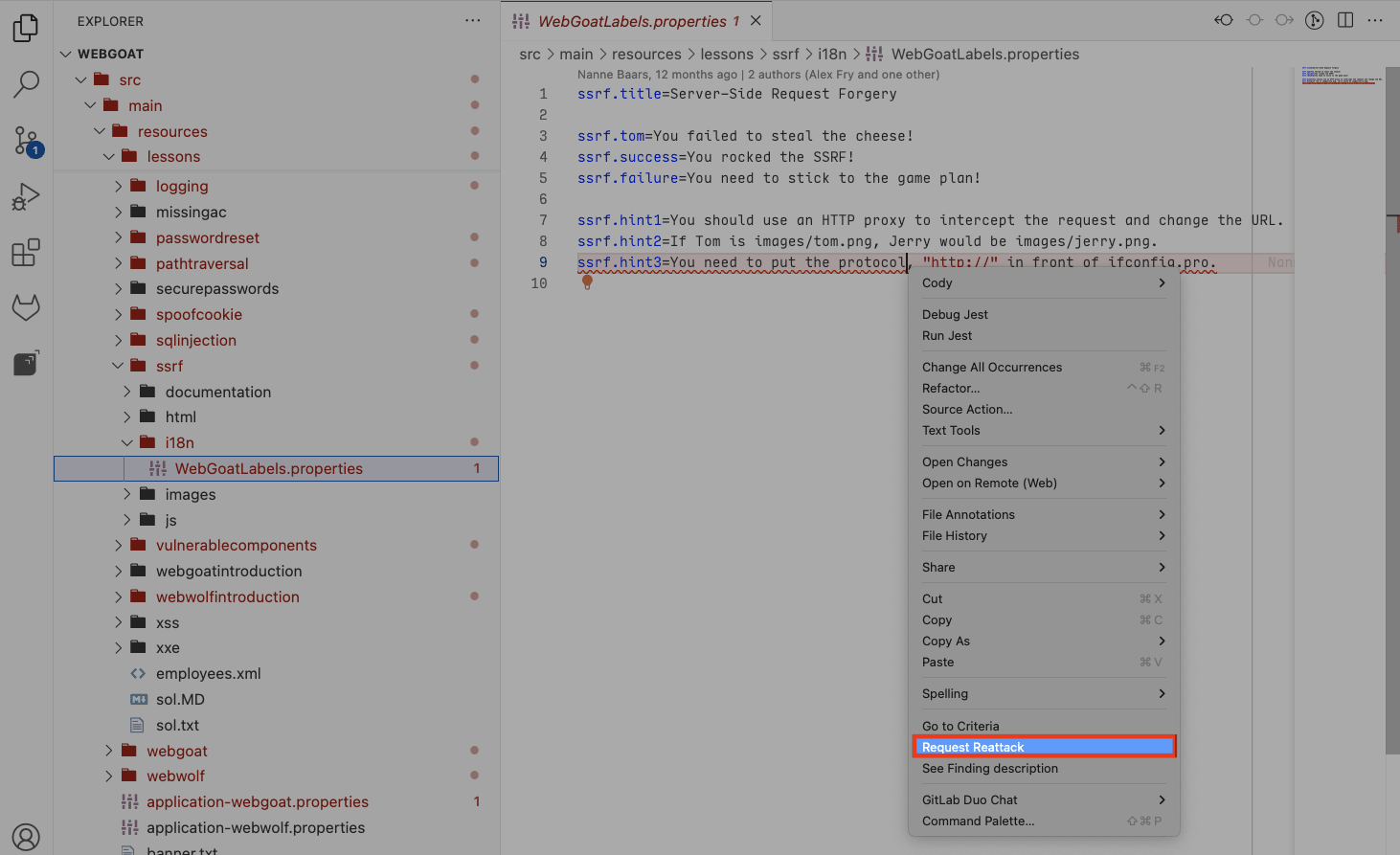Select Command Palette... entry
The height and width of the screenshot is (855, 1400).
[1044, 821]
